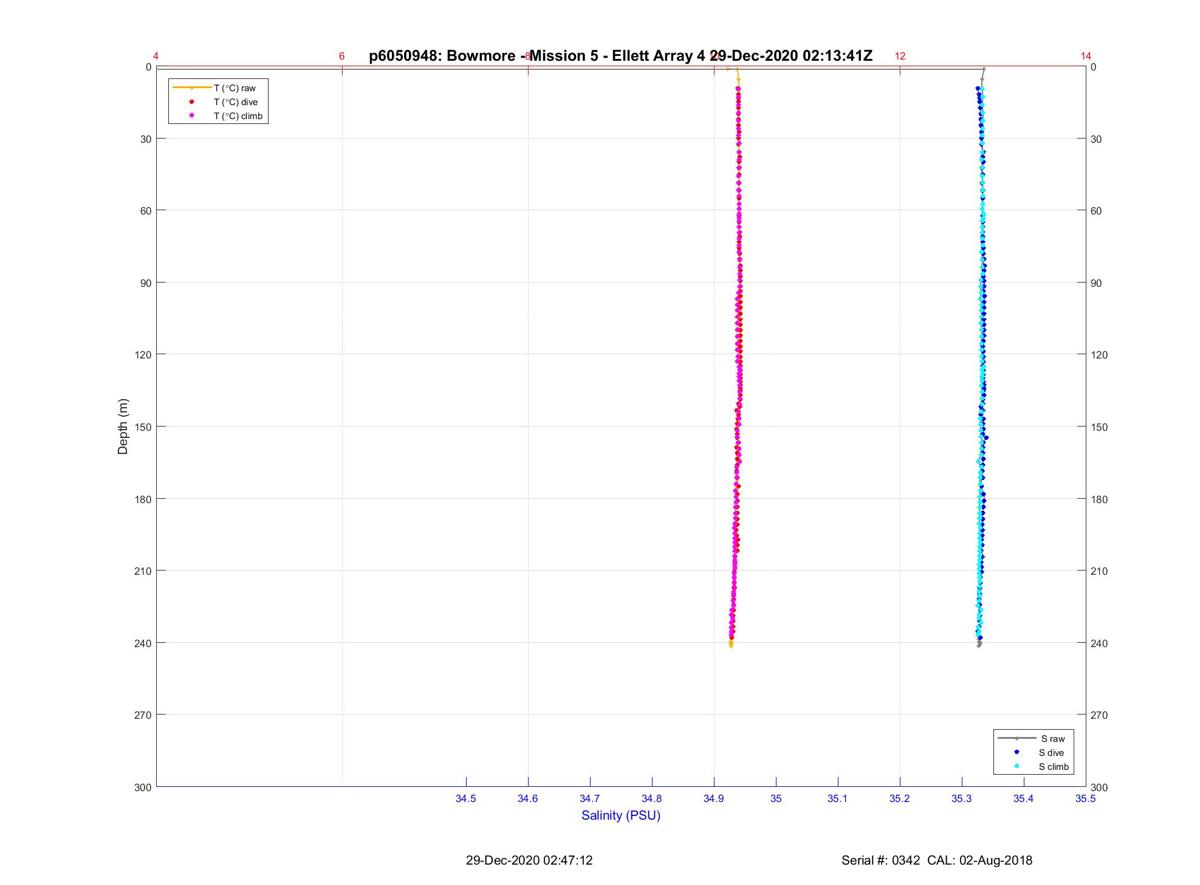The height and width of the screenshot is (885, 1200).
Task: Click the 240 tick on right depth axis
Action: (x=1099, y=643)
